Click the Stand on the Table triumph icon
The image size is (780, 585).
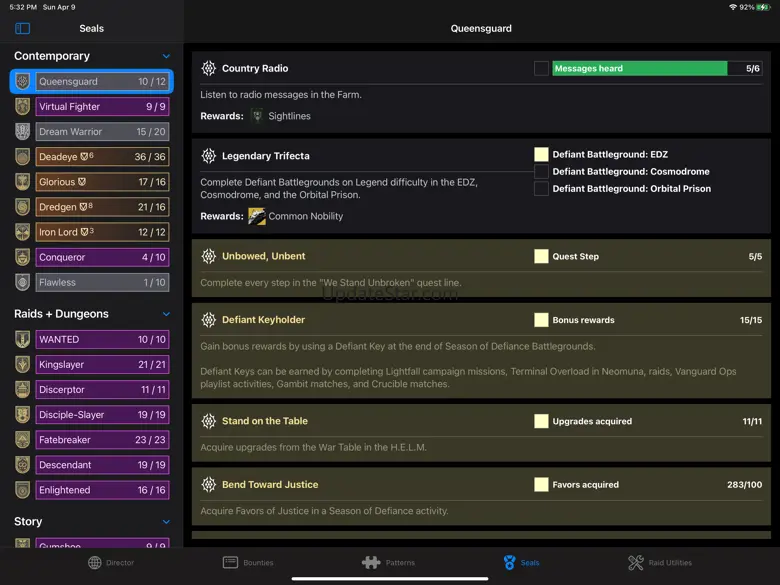coord(208,421)
